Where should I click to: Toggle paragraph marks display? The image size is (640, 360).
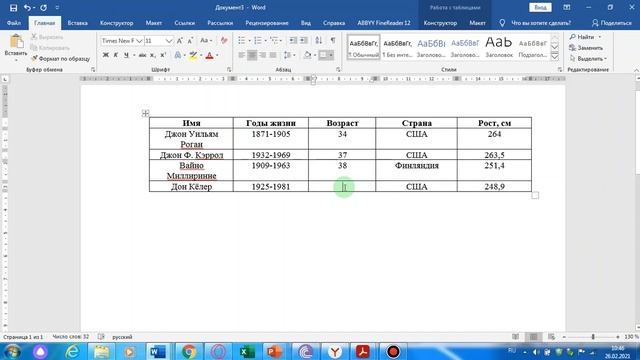pos(333,40)
